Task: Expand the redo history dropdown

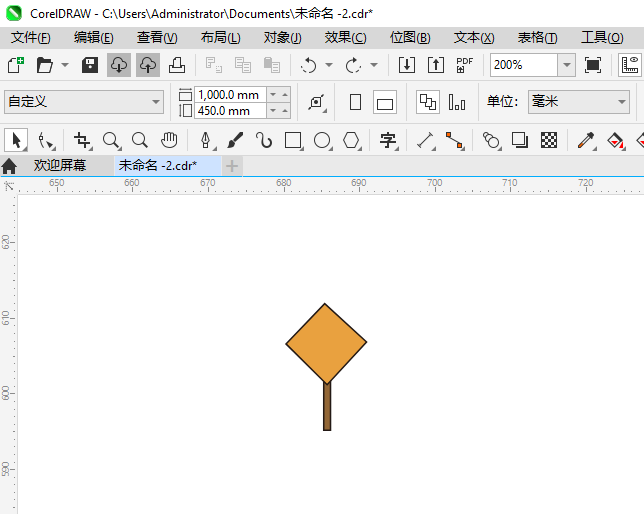Action: coord(374,65)
